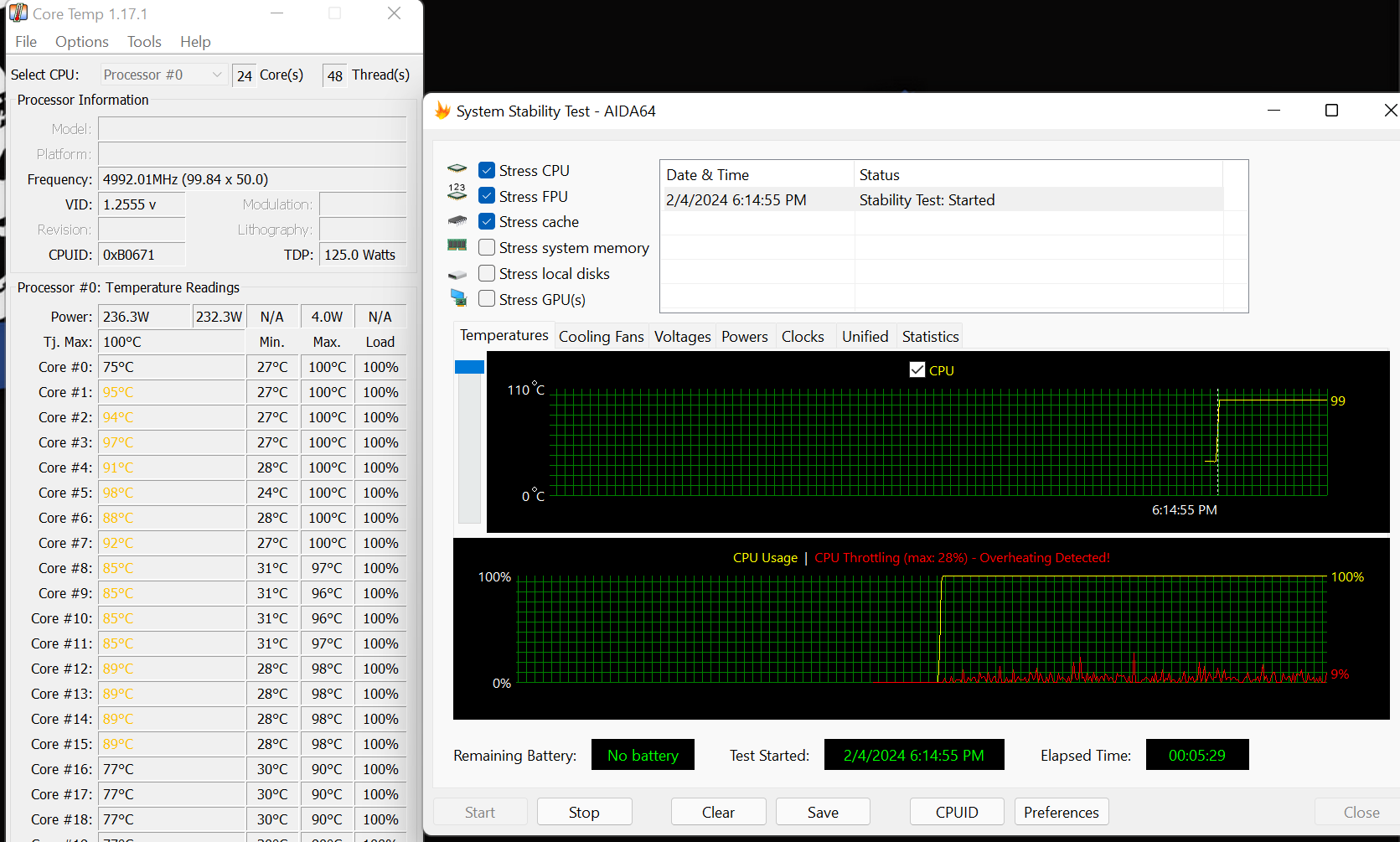Click the 123 icon beside Stress FPU
The width and height of the screenshot is (1400, 842).
click(457, 194)
